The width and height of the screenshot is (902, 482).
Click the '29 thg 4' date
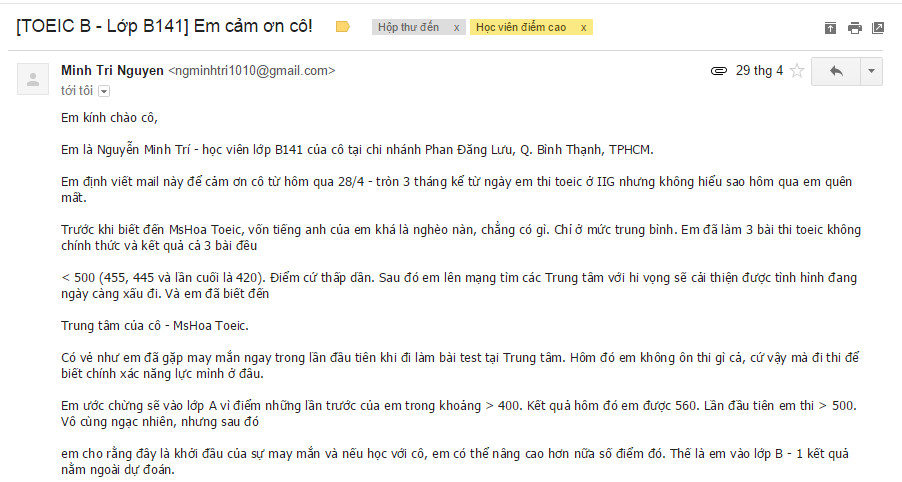[x=759, y=71]
